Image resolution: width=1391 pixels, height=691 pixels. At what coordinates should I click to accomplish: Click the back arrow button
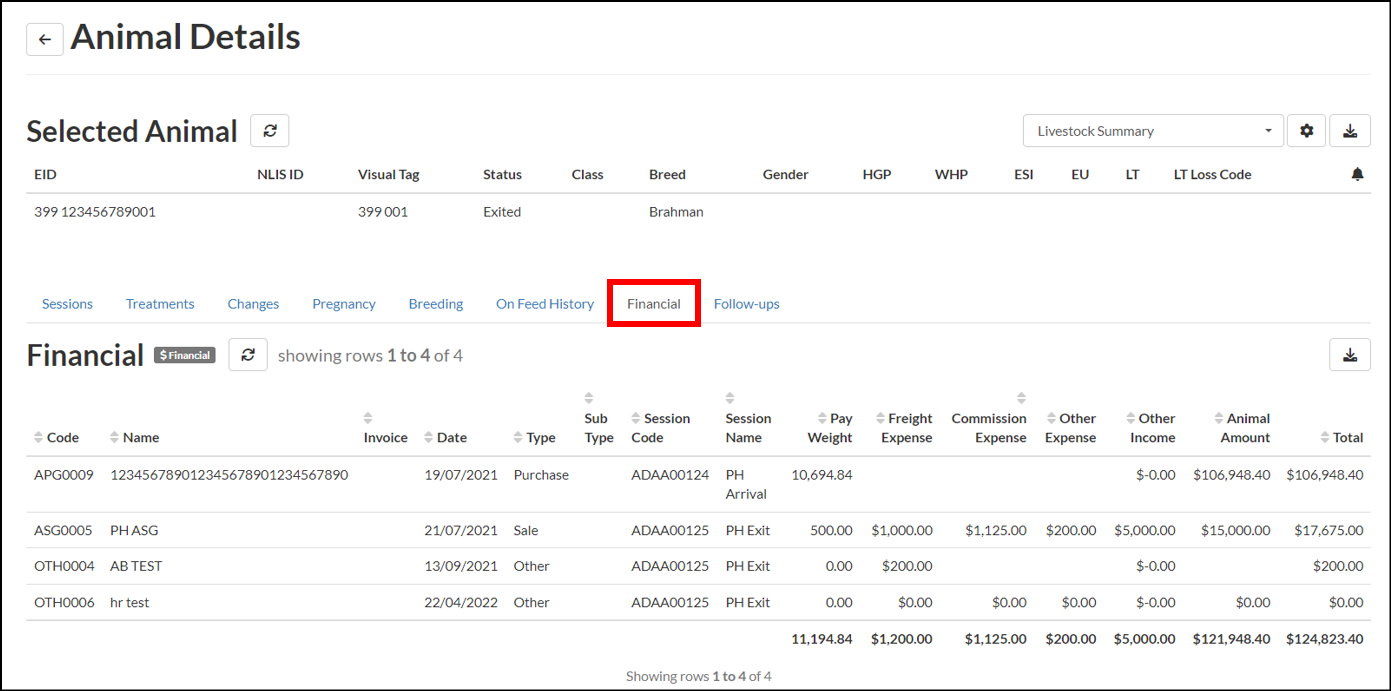pyautogui.click(x=44, y=39)
